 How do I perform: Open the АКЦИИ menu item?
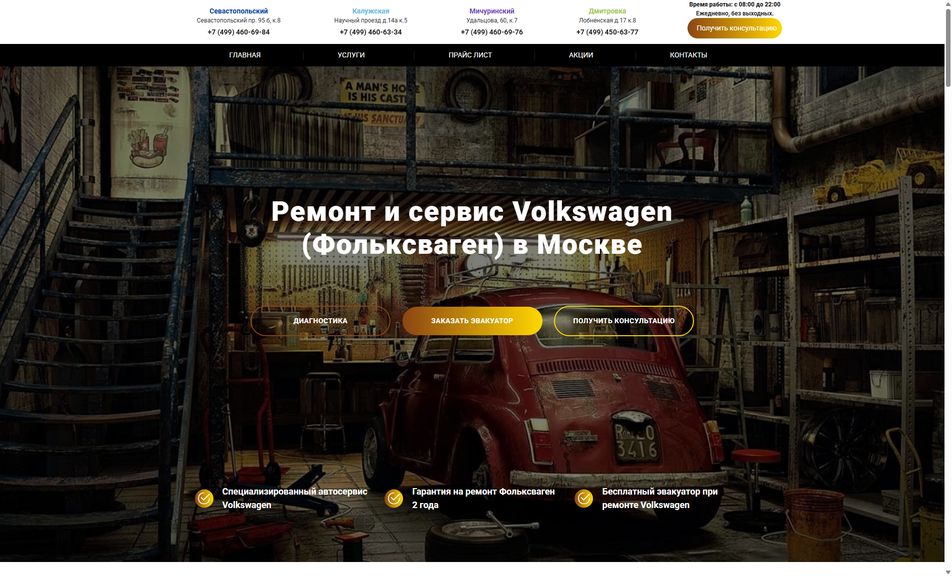(580, 55)
